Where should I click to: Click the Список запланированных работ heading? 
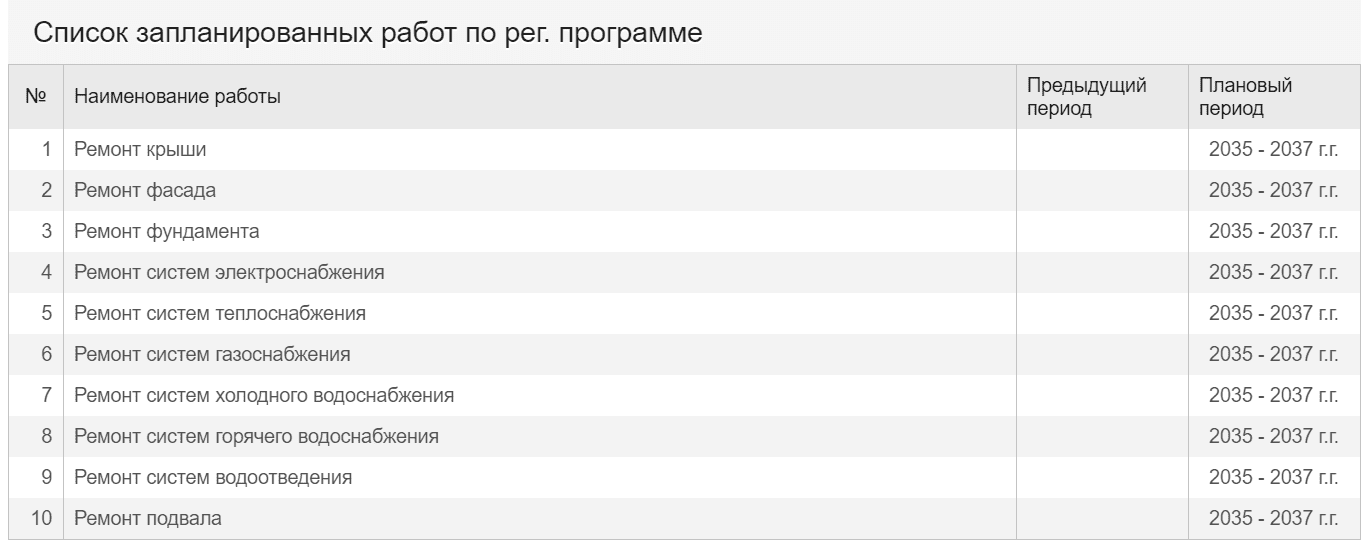tap(368, 32)
